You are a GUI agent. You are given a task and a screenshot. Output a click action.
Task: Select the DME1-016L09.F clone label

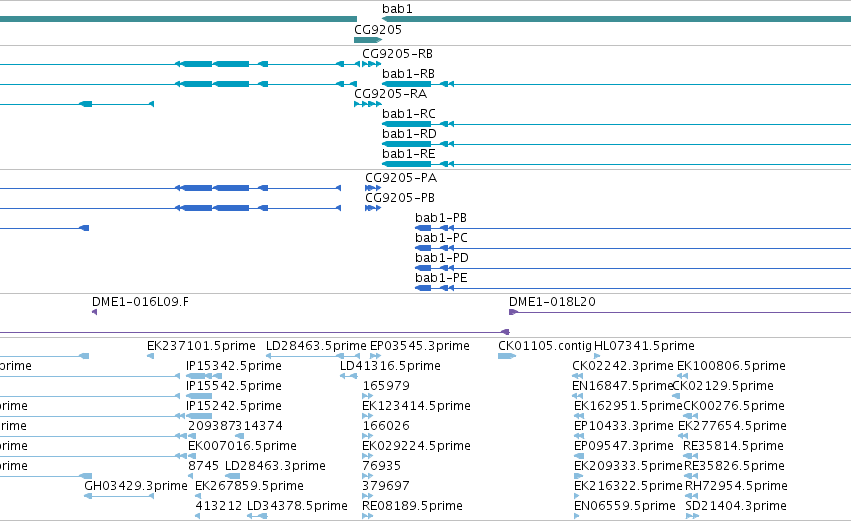point(141,302)
